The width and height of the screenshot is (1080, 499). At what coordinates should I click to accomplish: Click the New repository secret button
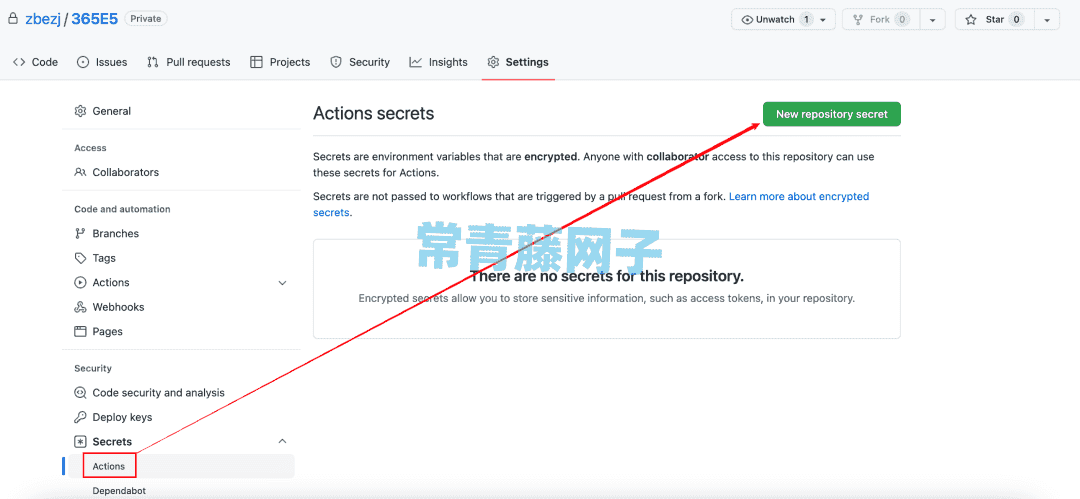tap(831, 114)
